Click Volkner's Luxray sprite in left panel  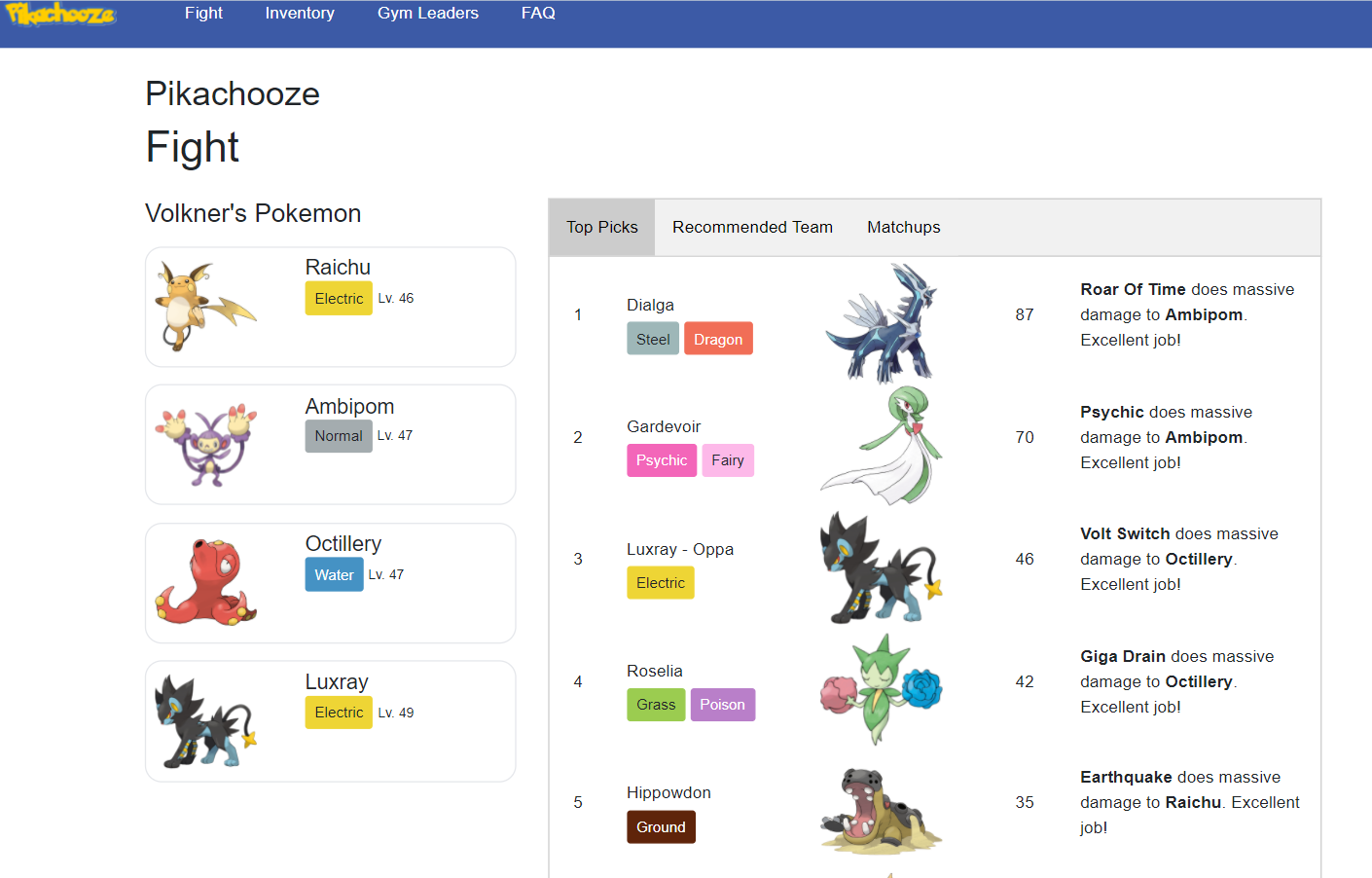[206, 720]
